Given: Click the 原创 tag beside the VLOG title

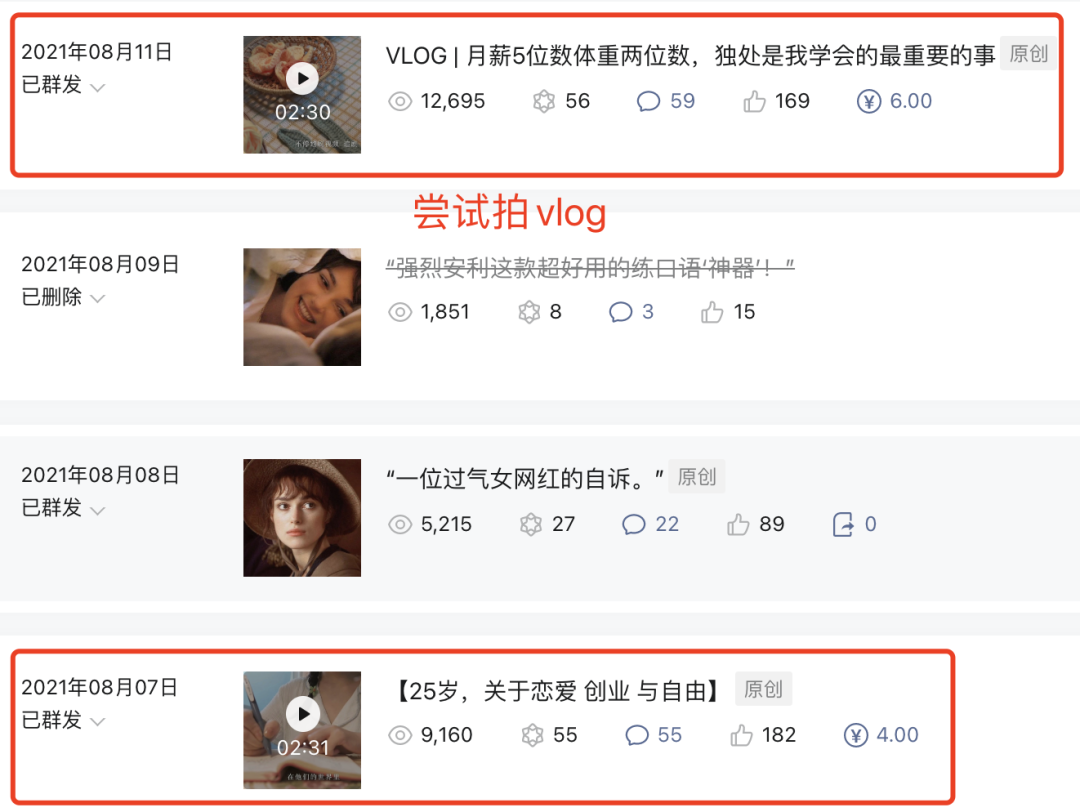Looking at the screenshot, I should pyautogui.click(x=1028, y=54).
